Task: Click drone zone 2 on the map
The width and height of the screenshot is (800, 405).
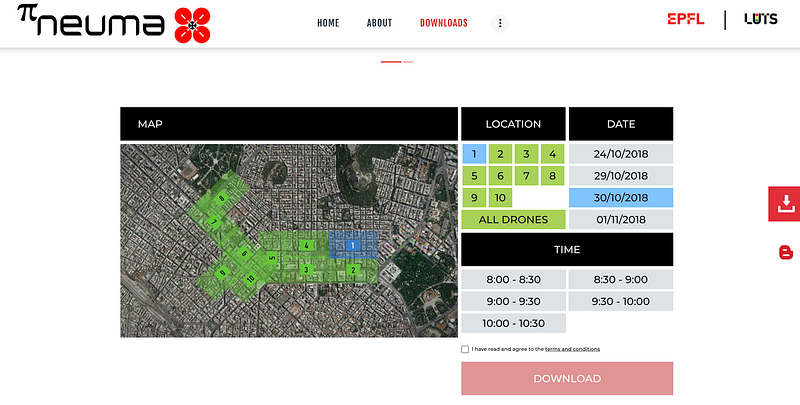Action: 353,270
